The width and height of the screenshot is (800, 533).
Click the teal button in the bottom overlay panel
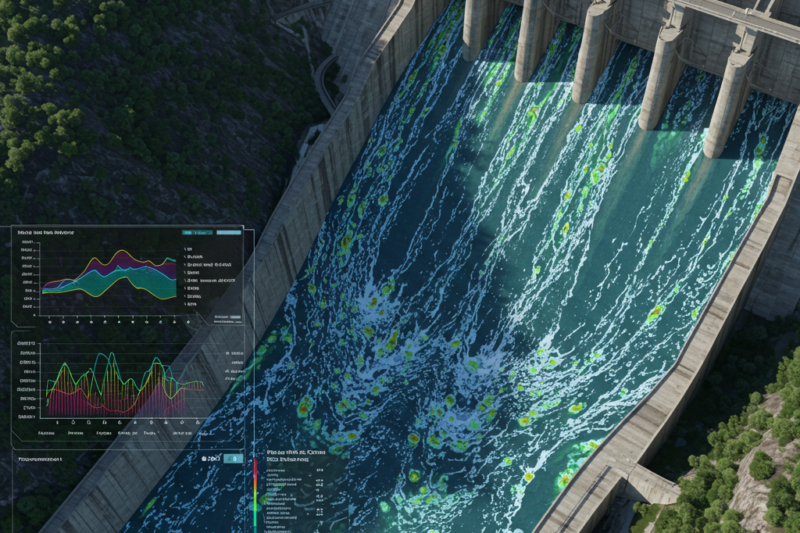pos(233,459)
